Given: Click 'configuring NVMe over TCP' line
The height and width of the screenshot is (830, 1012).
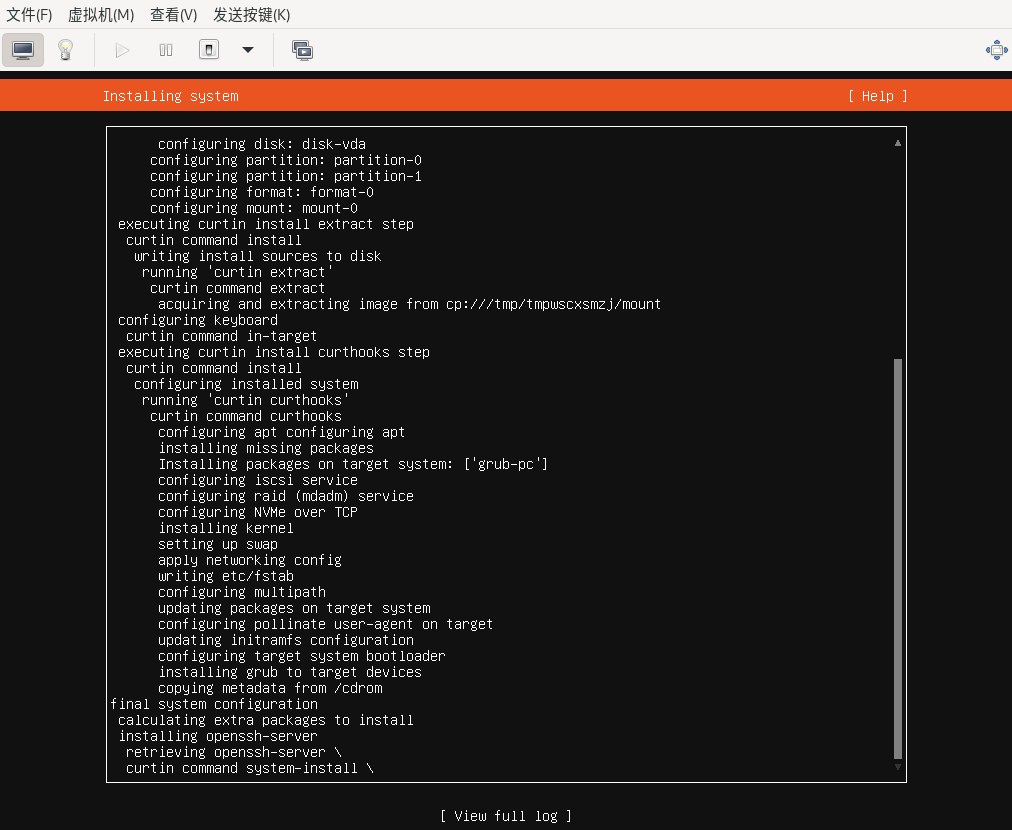Looking at the screenshot, I should 258,512.
